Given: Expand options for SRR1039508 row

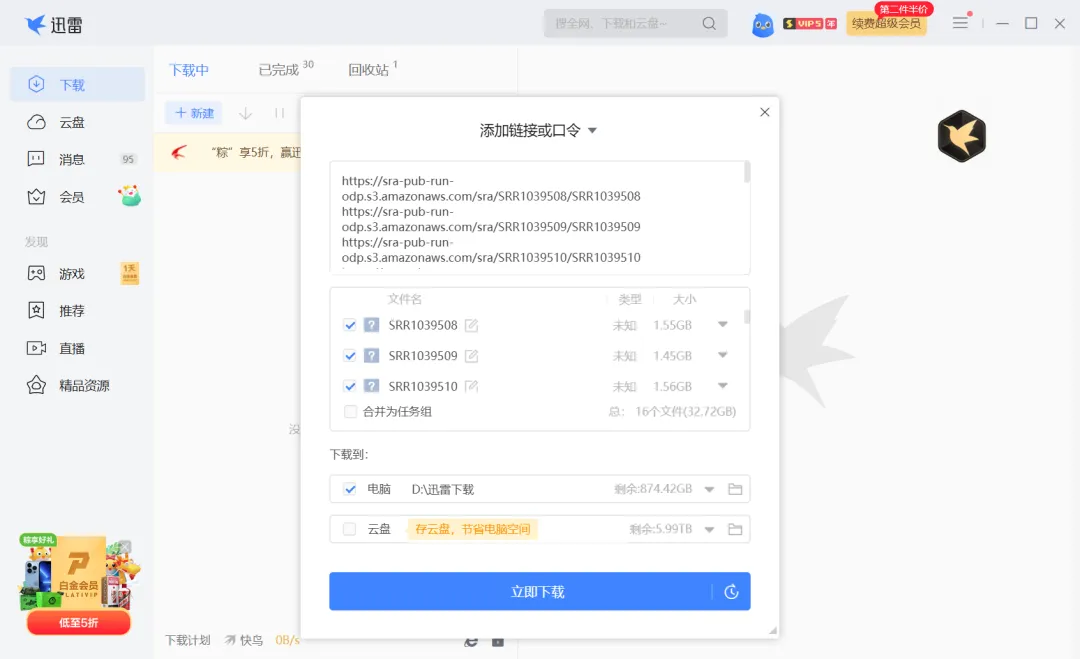Looking at the screenshot, I should (x=723, y=324).
